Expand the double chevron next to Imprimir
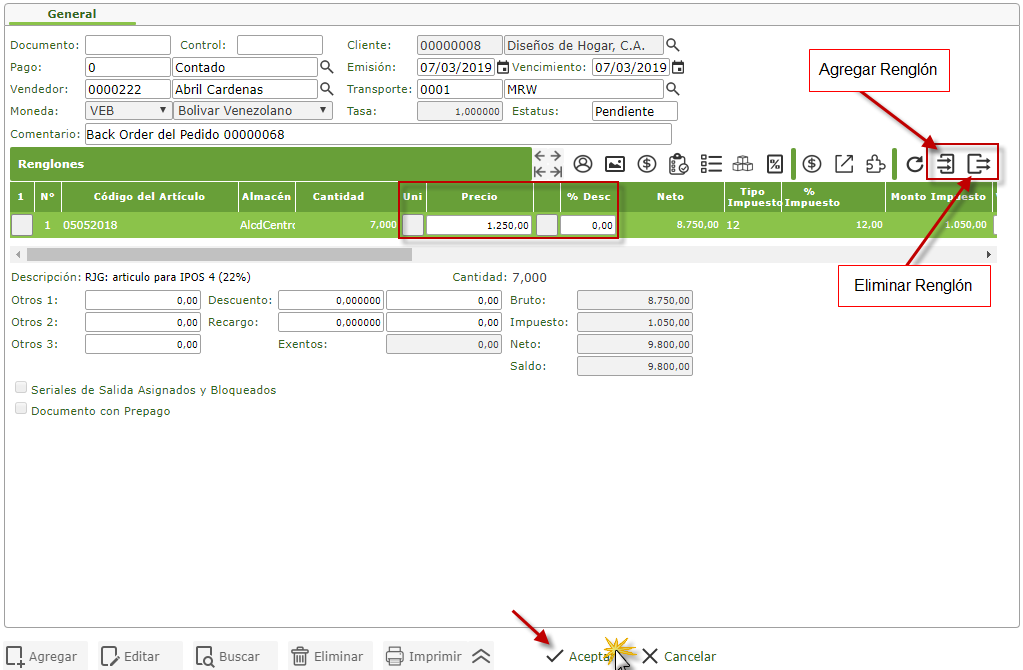This screenshot has width=1023, height=670. click(x=481, y=656)
